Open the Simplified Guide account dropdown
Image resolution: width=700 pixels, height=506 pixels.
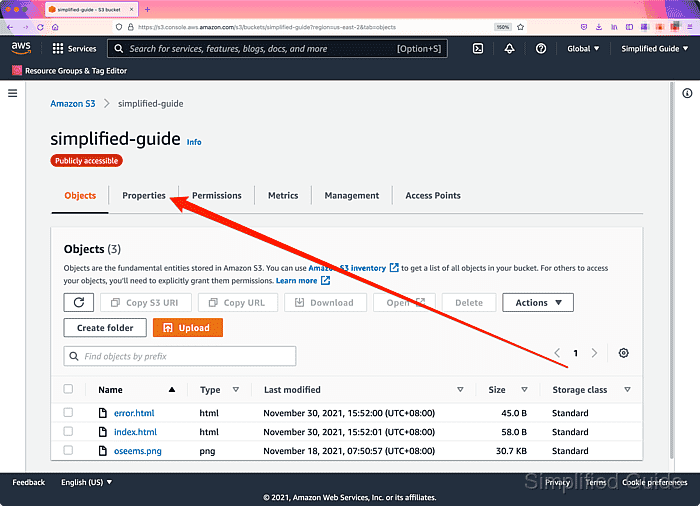point(654,49)
